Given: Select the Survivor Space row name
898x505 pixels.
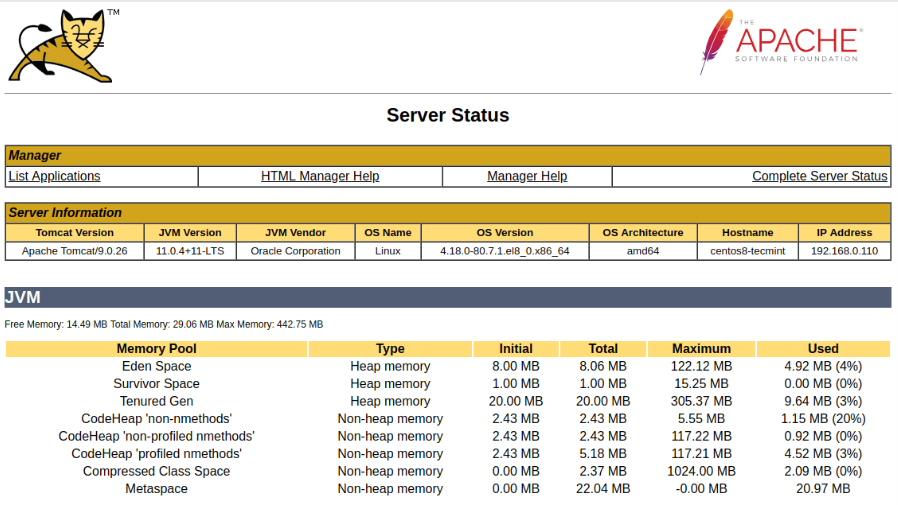Looking at the screenshot, I should click(x=156, y=384).
